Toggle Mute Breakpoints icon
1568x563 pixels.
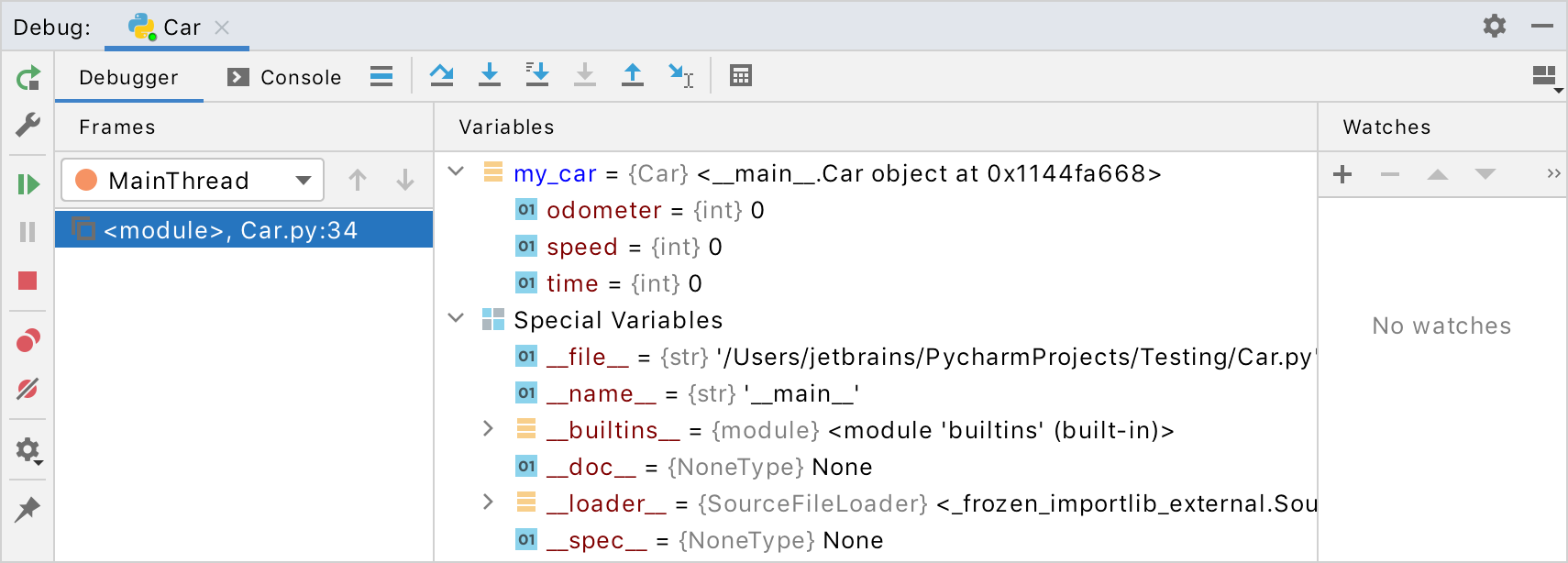point(28,389)
